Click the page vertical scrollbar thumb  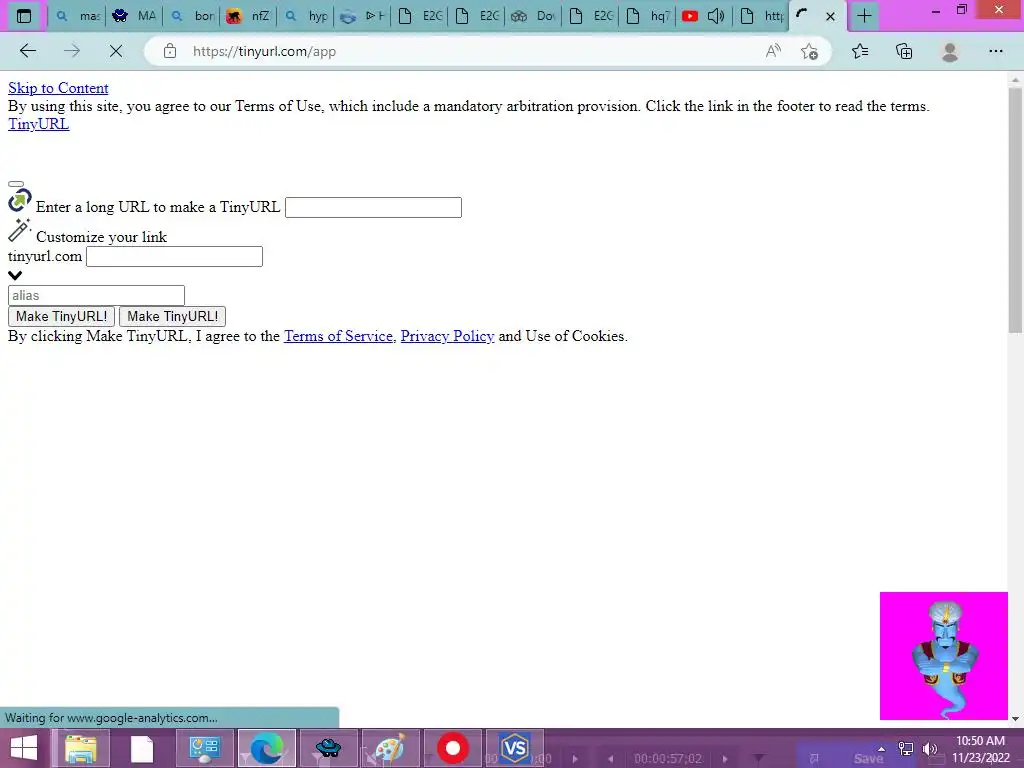[x=1015, y=211]
